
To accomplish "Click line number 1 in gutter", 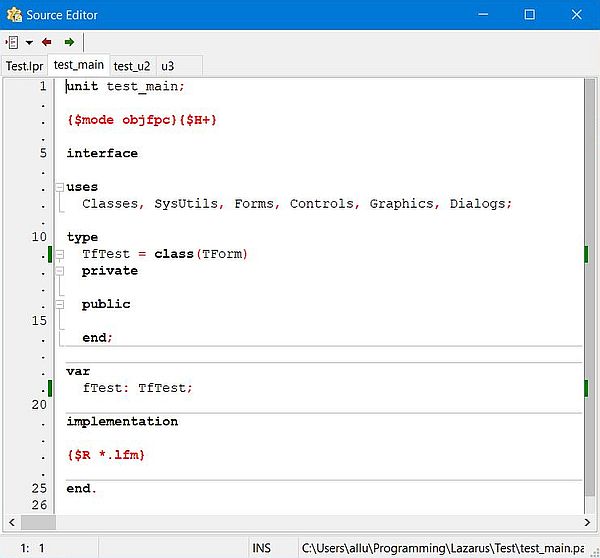I will pos(43,86).
